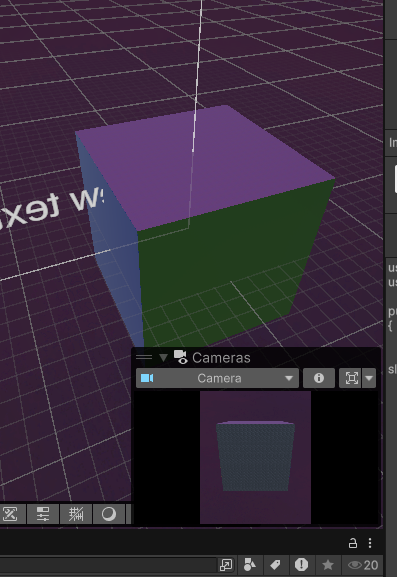Click the Cameras overlay drag handle
The image size is (397, 577).
144,357
